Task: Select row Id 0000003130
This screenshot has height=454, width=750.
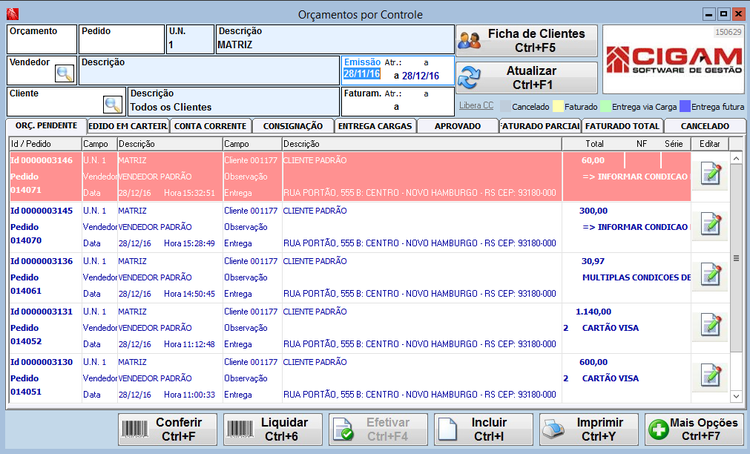Action: (351, 378)
